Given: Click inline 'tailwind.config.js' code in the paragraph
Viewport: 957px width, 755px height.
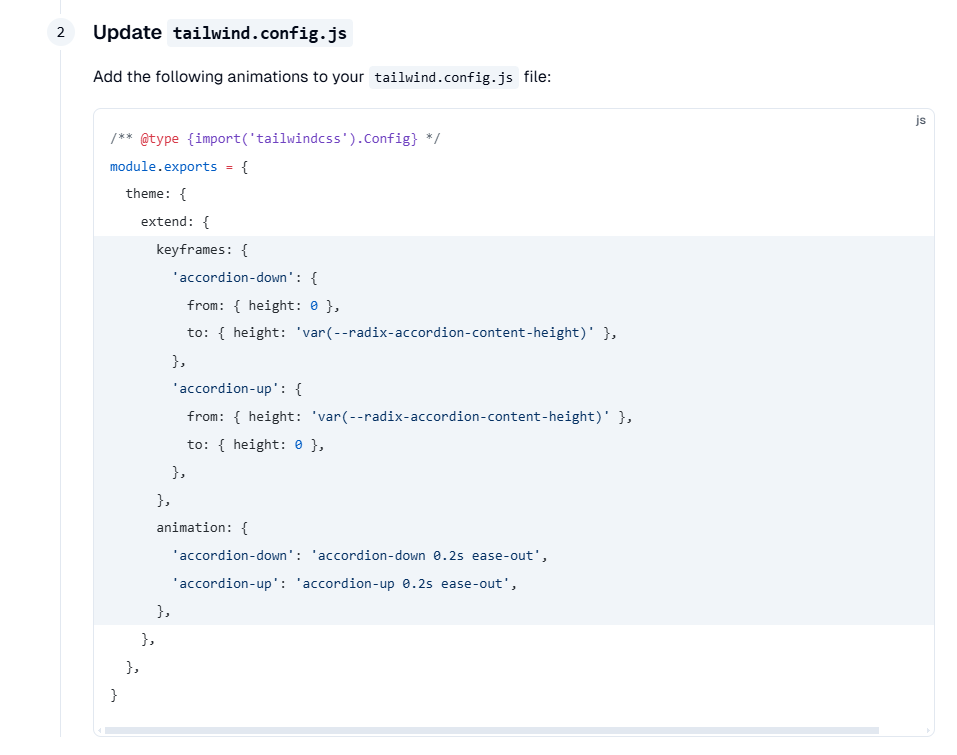Looking at the screenshot, I should [443, 78].
